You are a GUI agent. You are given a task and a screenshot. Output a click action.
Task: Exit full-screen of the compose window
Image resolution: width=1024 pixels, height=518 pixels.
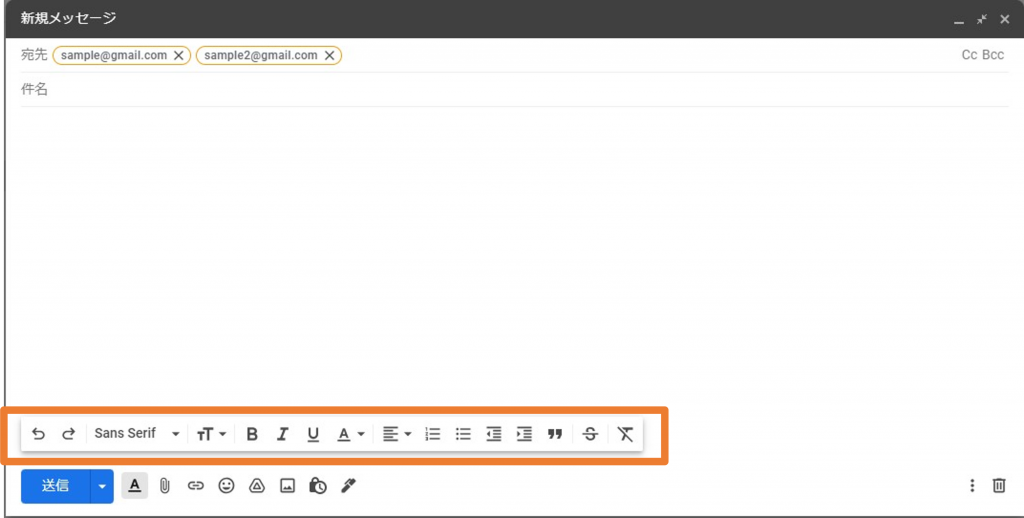pyautogui.click(x=982, y=20)
